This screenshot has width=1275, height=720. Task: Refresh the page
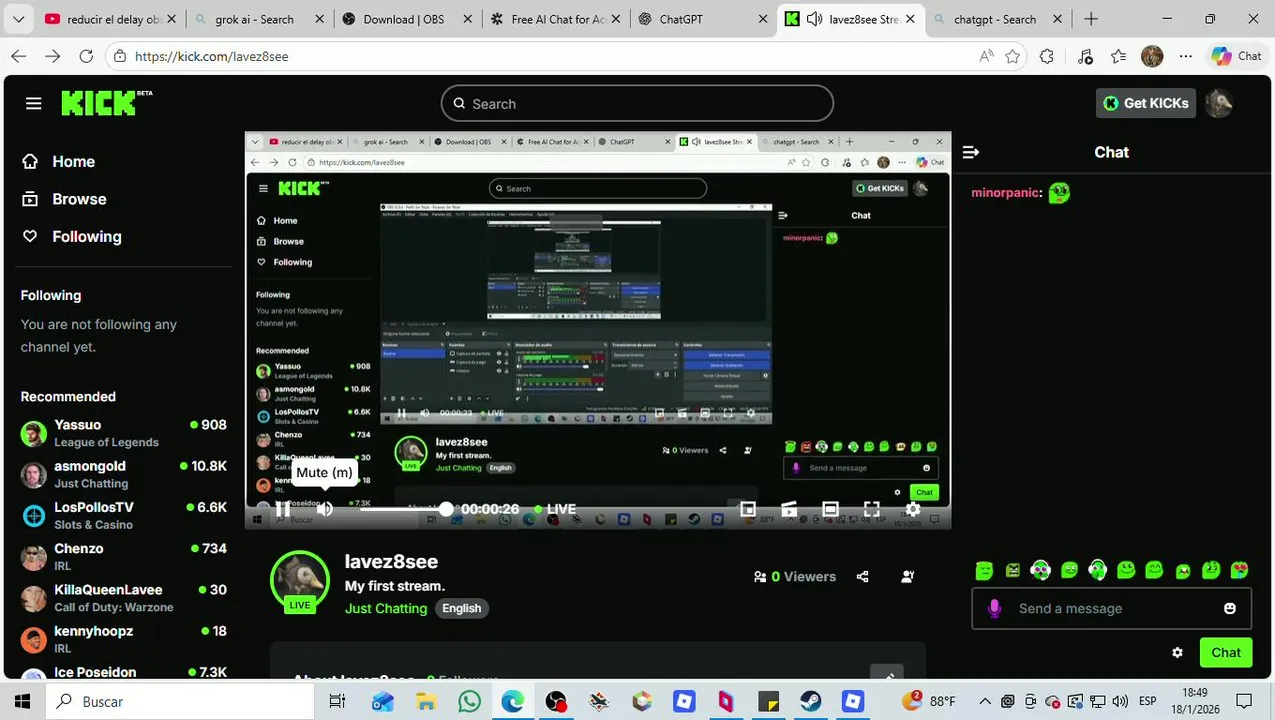pos(86,57)
